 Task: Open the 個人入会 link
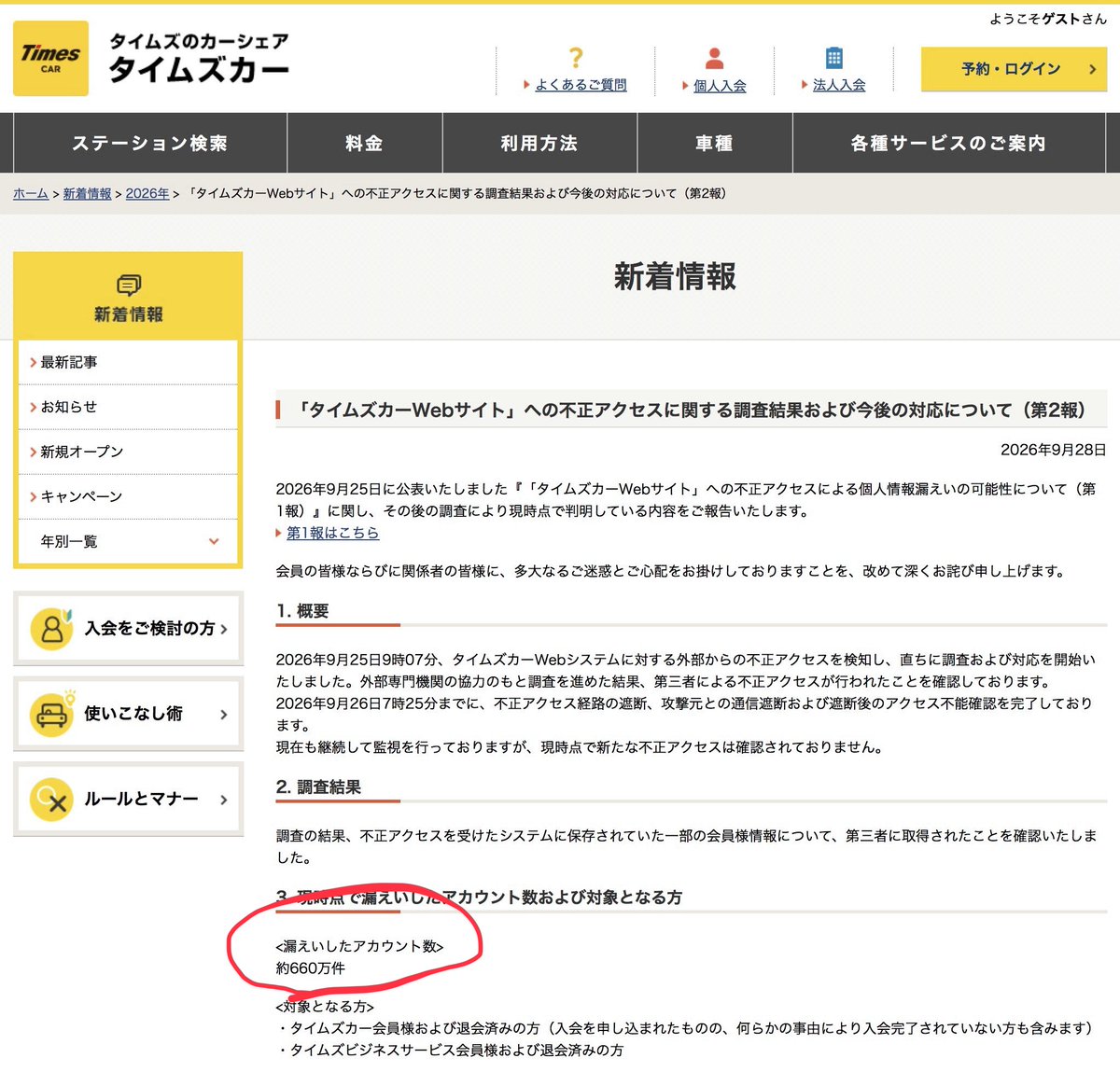point(720,86)
